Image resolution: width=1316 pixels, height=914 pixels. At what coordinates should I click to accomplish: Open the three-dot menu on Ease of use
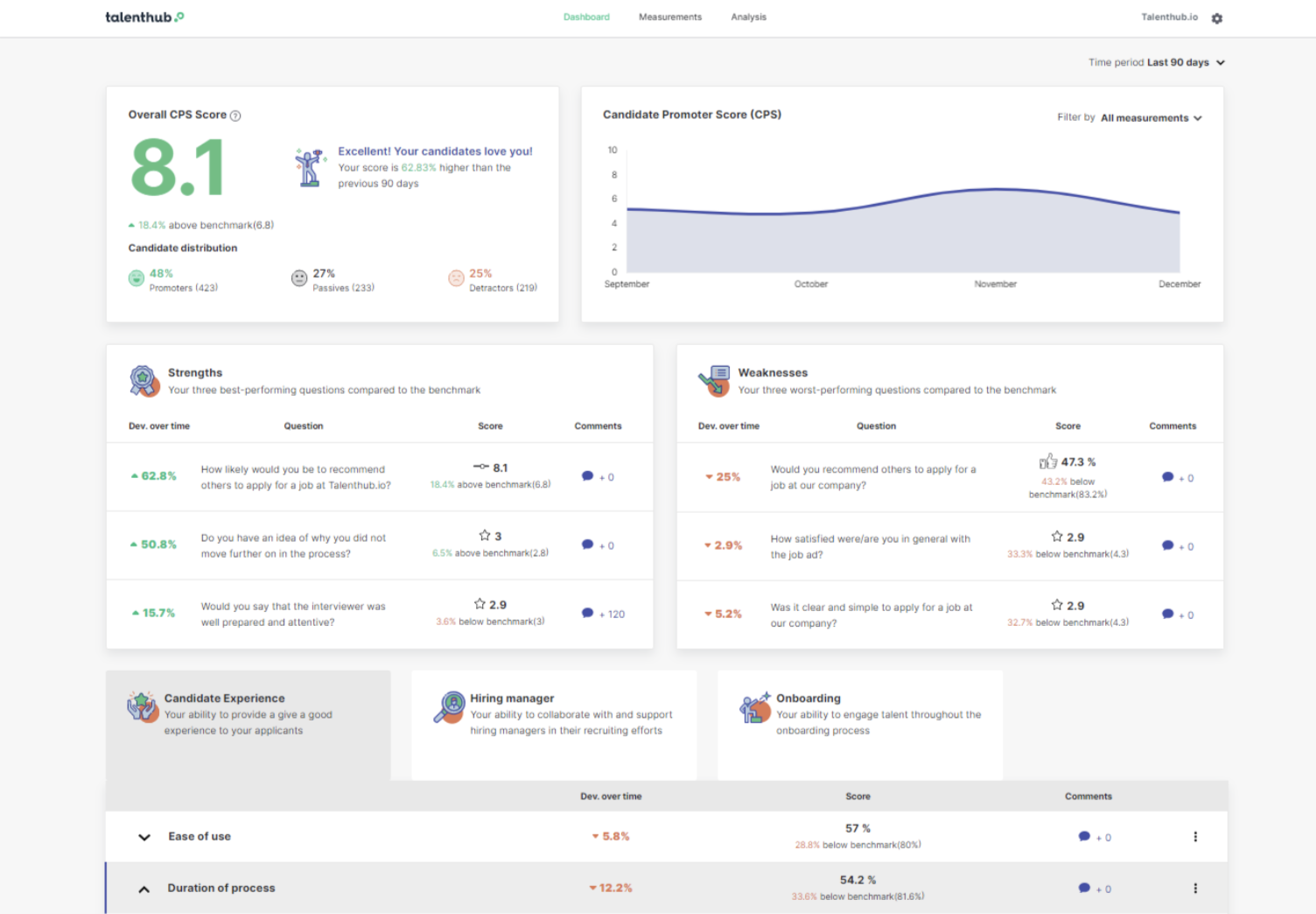coord(1195,836)
